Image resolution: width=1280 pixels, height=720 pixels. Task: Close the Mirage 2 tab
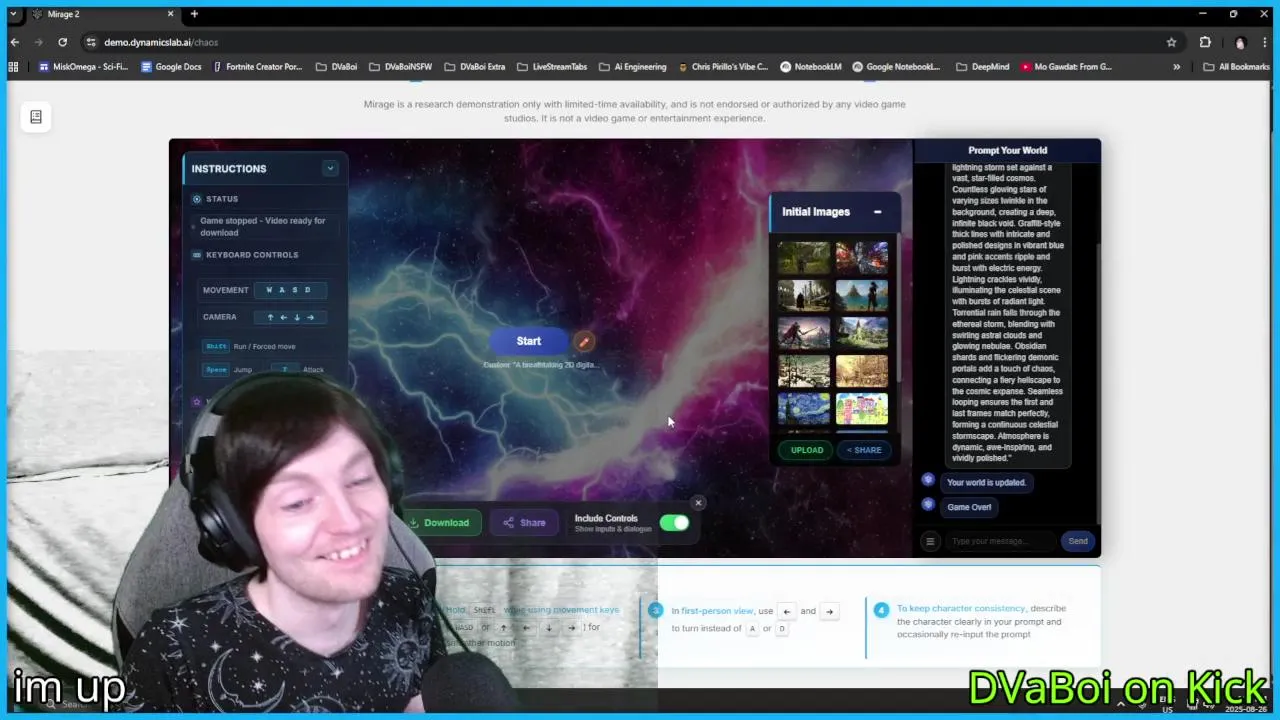click(x=170, y=14)
